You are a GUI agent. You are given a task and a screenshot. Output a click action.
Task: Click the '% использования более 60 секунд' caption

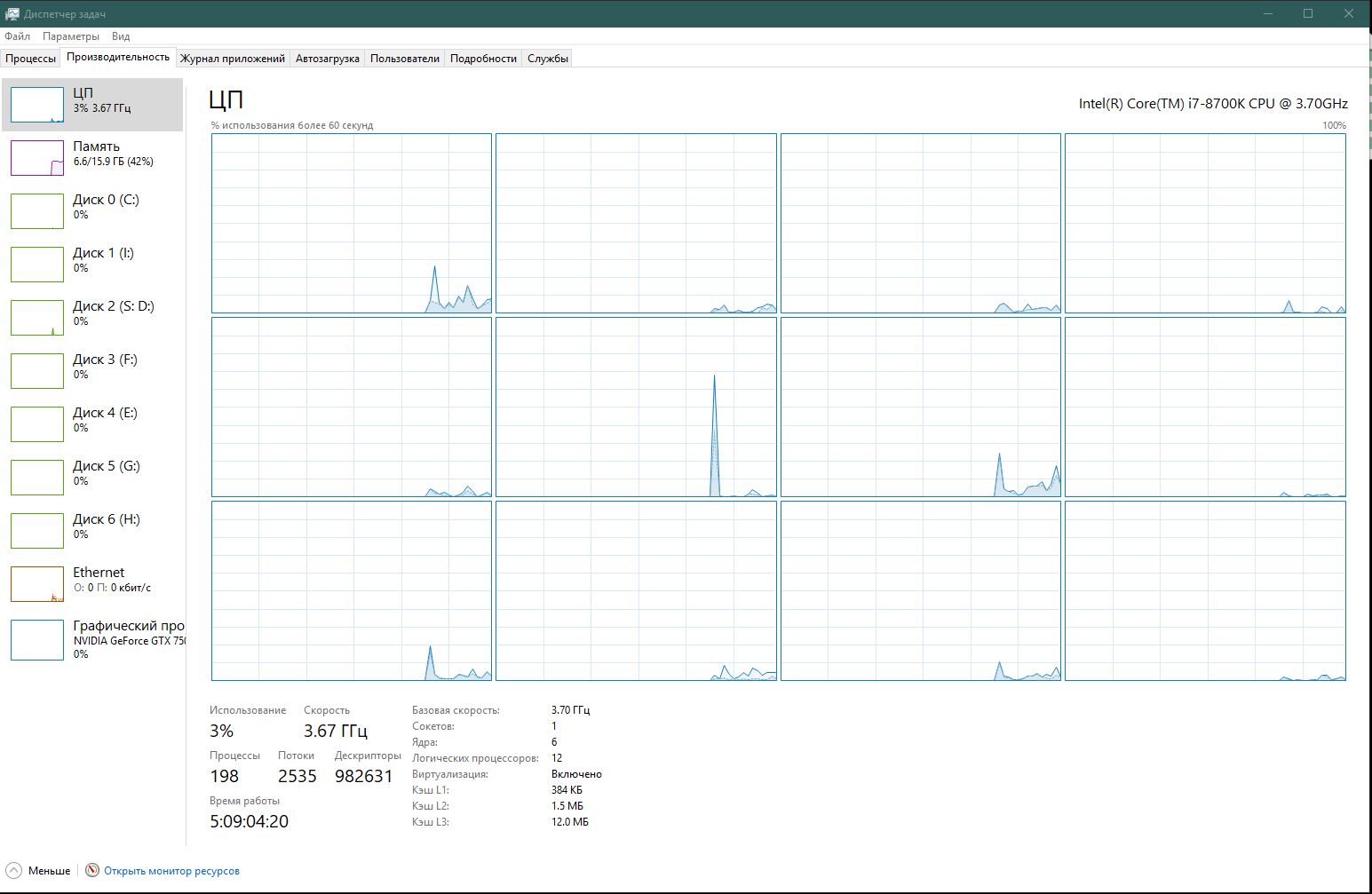[x=291, y=125]
